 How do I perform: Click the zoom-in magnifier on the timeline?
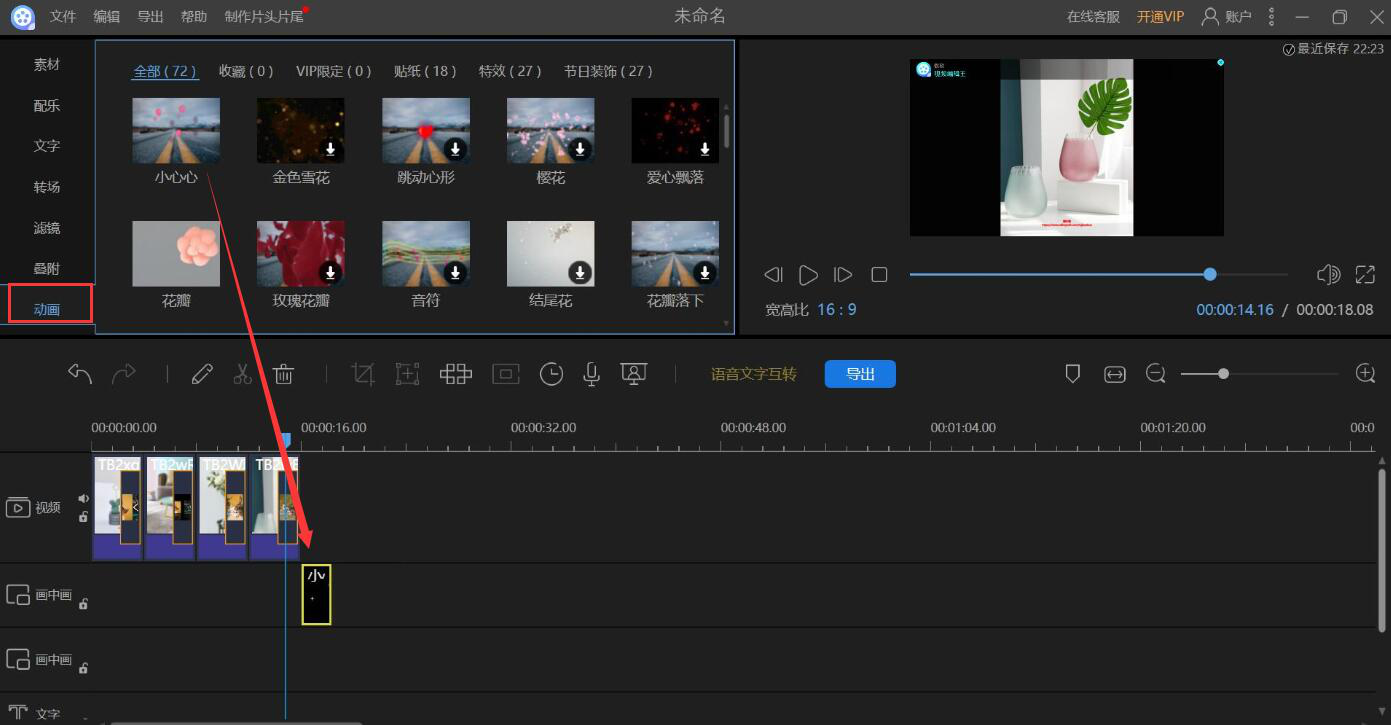pyautogui.click(x=1365, y=373)
